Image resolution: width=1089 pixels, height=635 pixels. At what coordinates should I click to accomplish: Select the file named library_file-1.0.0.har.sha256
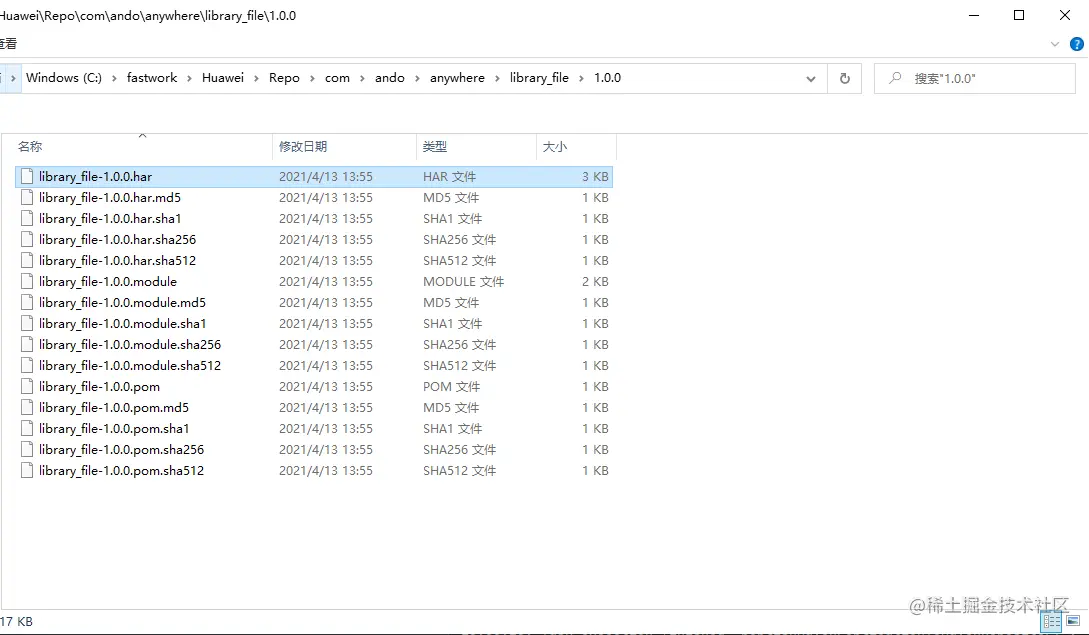click(x=117, y=240)
